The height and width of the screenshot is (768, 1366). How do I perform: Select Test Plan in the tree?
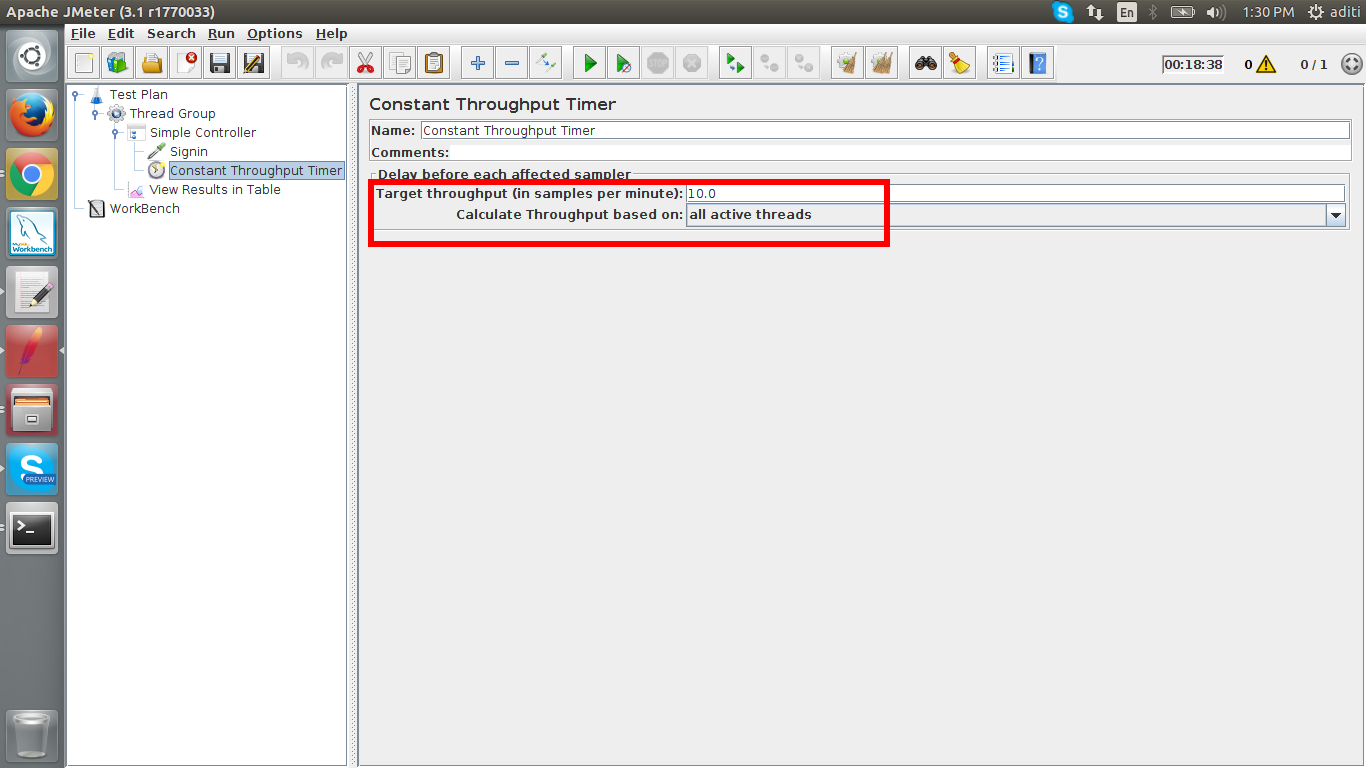coord(138,95)
